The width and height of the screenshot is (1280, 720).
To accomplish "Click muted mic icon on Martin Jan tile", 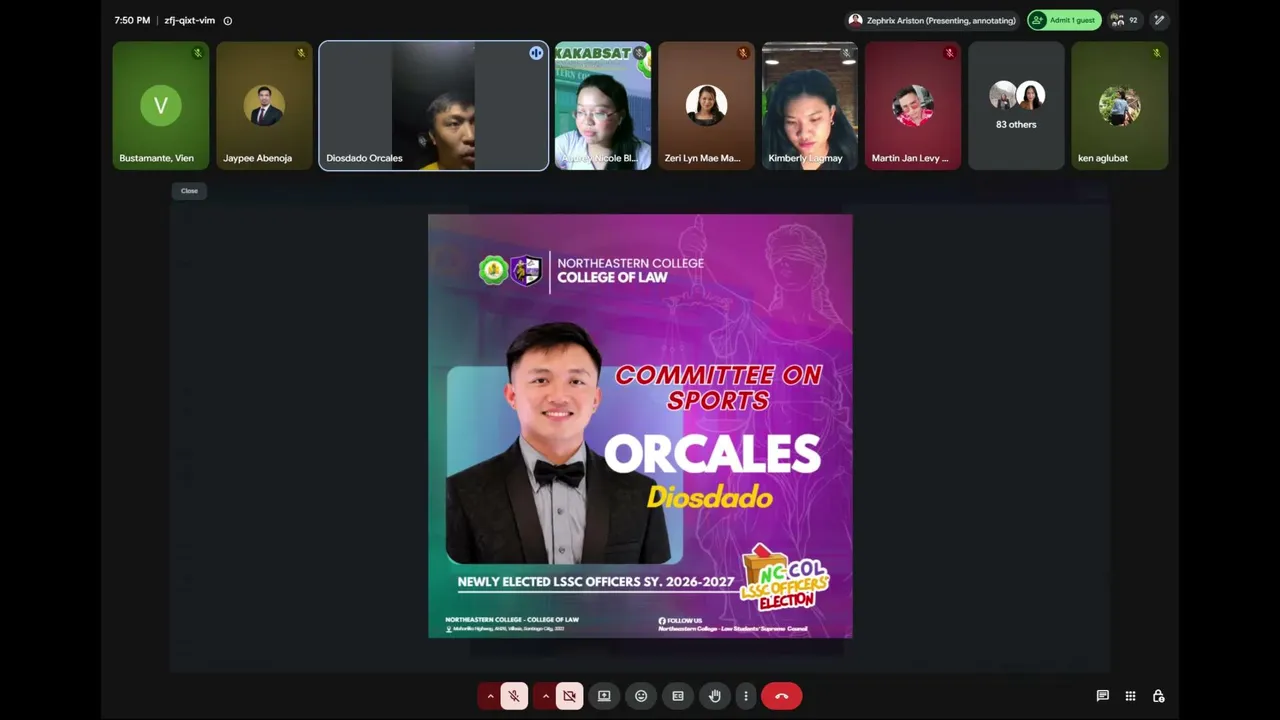I will pos(950,53).
